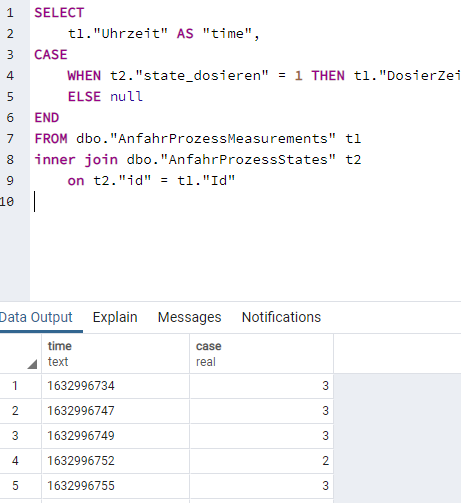Click line number 7 in editor gutter
The height and width of the screenshot is (503, 461).
(10, 139)
